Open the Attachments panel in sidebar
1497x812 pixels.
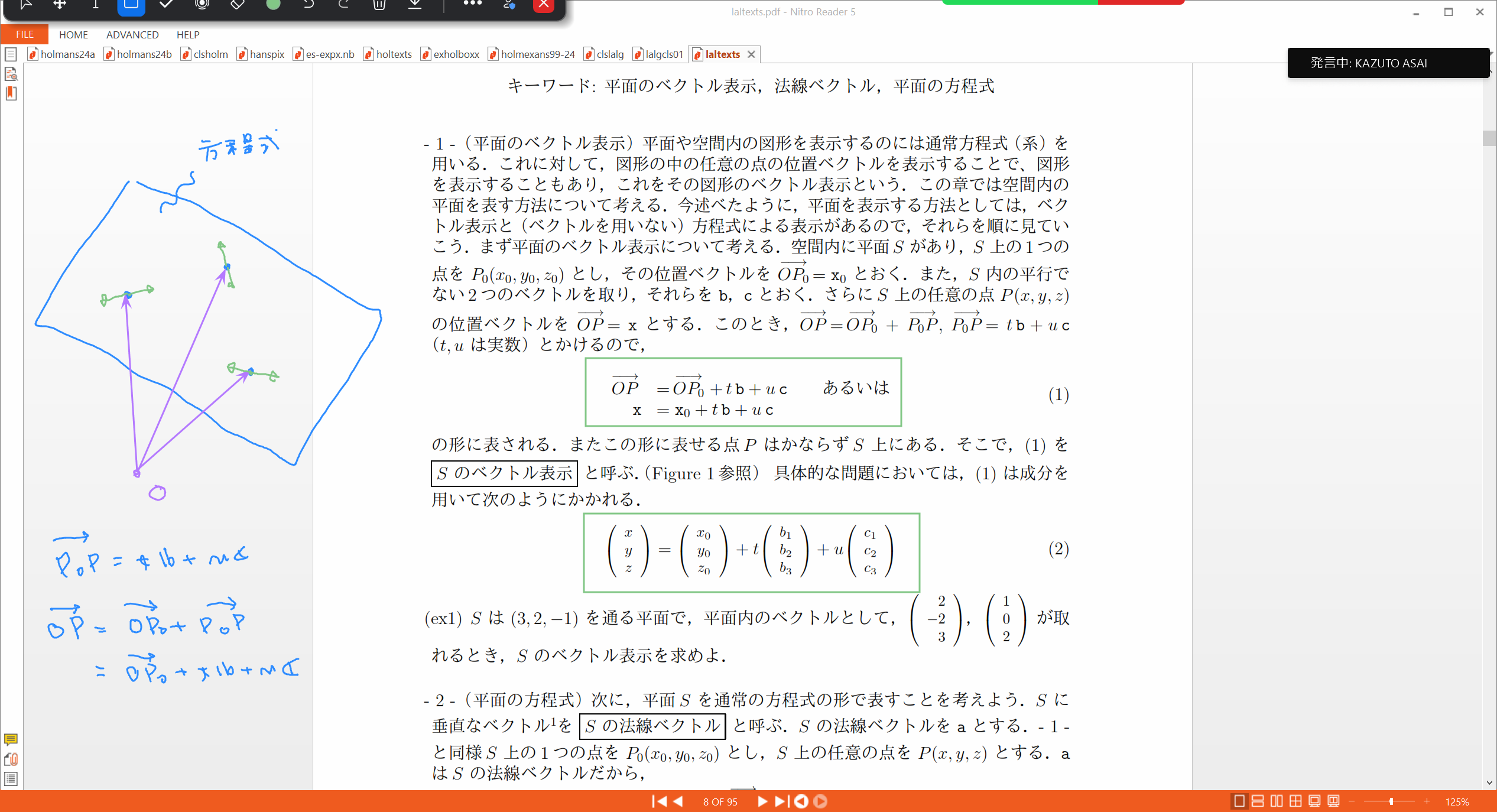pos(11,759)
